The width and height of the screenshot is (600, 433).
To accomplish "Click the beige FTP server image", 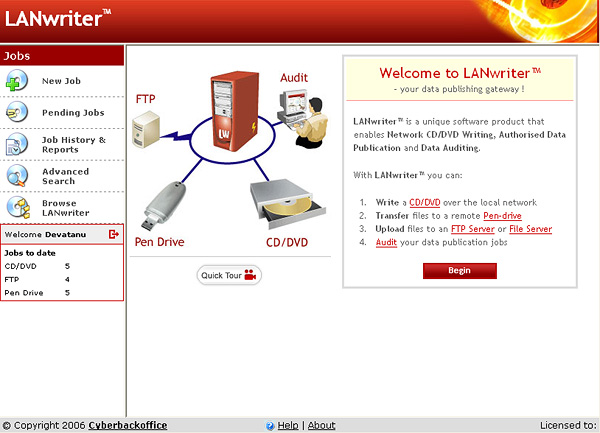I will click(x=146, y=129).
